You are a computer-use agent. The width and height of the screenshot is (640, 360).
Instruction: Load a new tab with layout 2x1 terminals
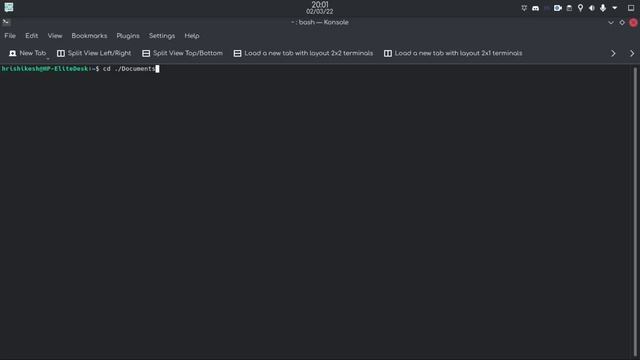pos(453,53)
